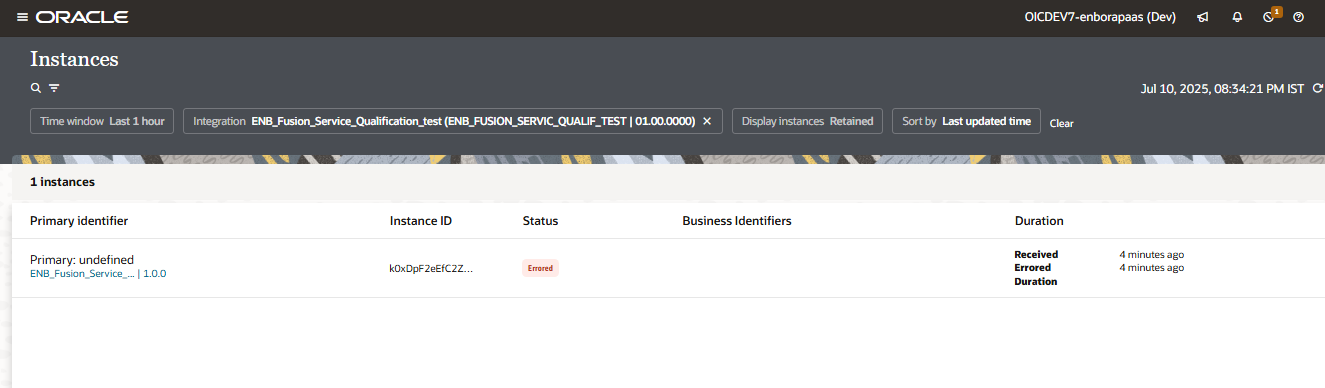Open Display instances Retained filter
This screenshot has width=1325, height=388.
[807, 121]
